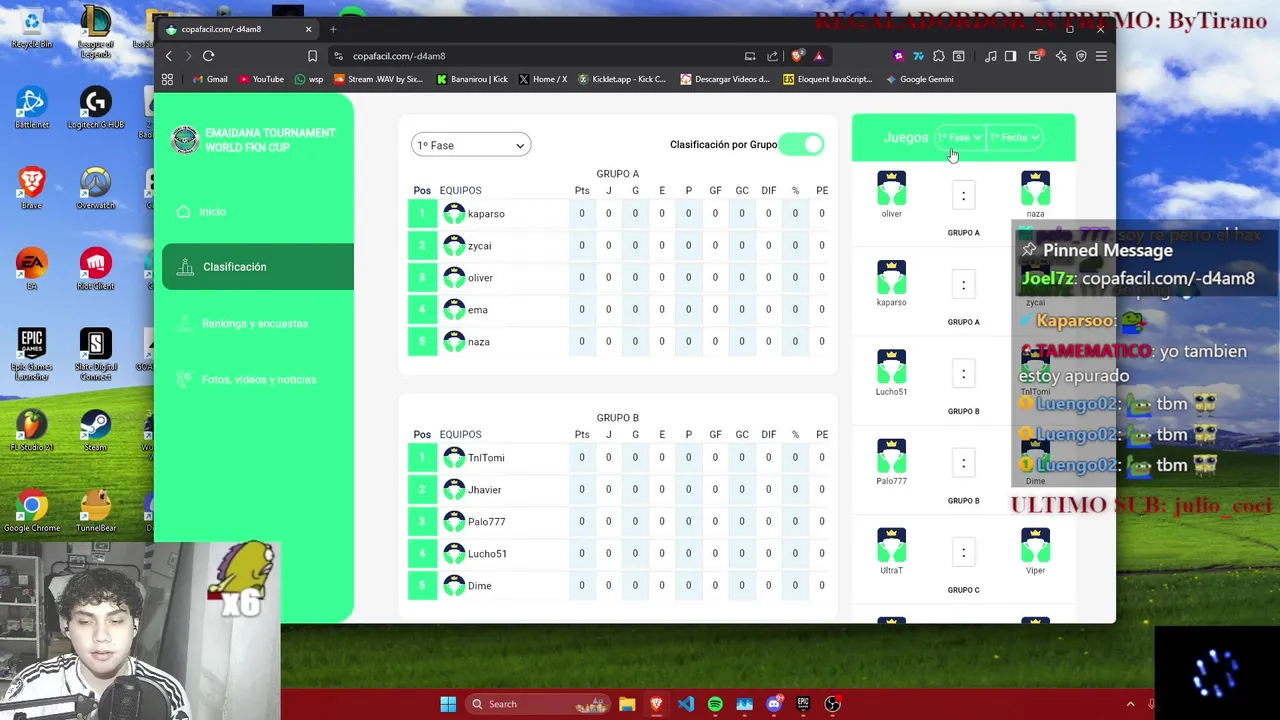Open Overwatch desktop shortcut
This screenshot has height=720, width=1280.
[x=95, y=188]
